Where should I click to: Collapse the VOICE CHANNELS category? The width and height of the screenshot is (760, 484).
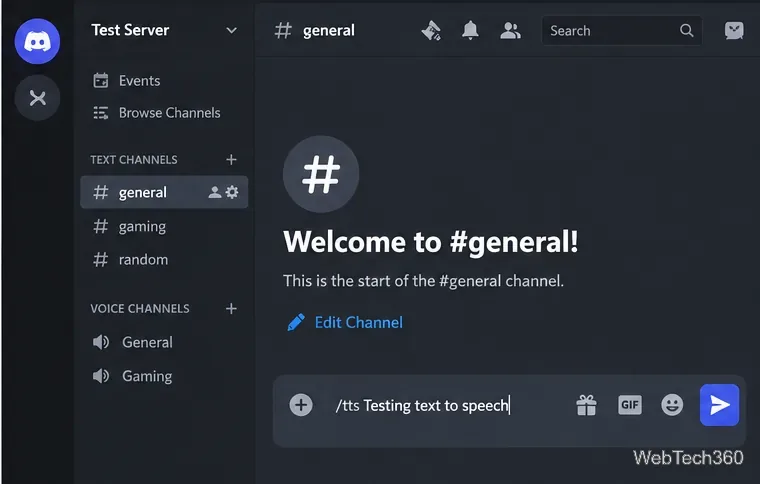140,309
